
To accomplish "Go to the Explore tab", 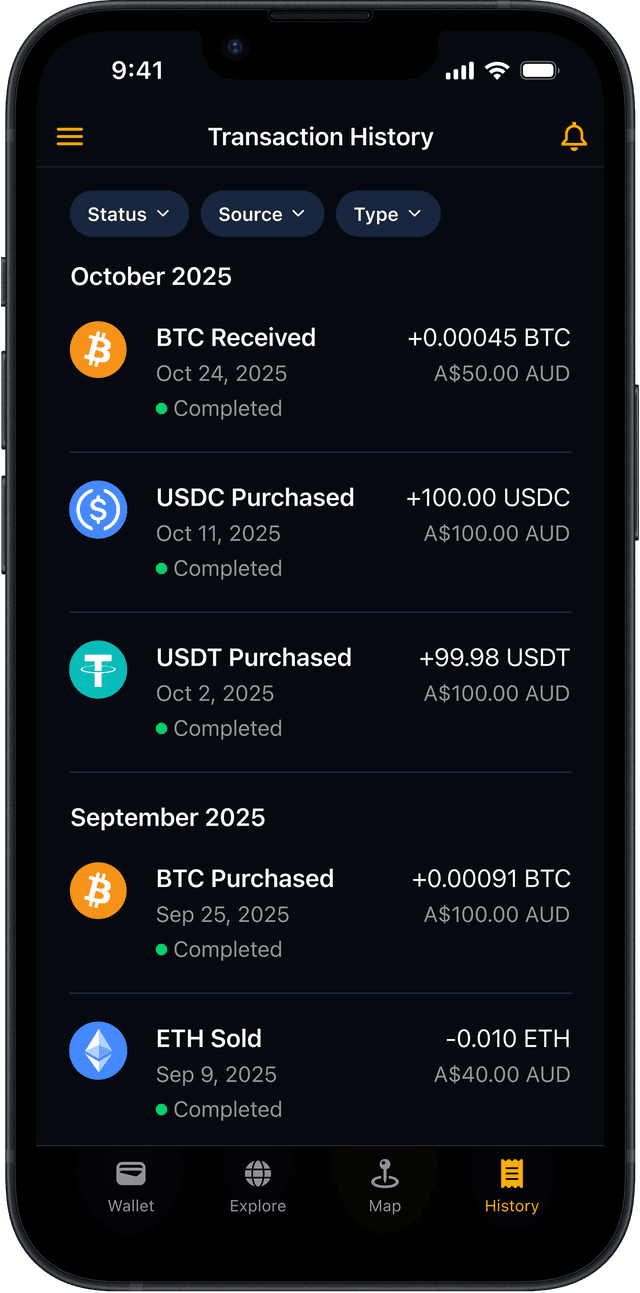I will 258,1186.
